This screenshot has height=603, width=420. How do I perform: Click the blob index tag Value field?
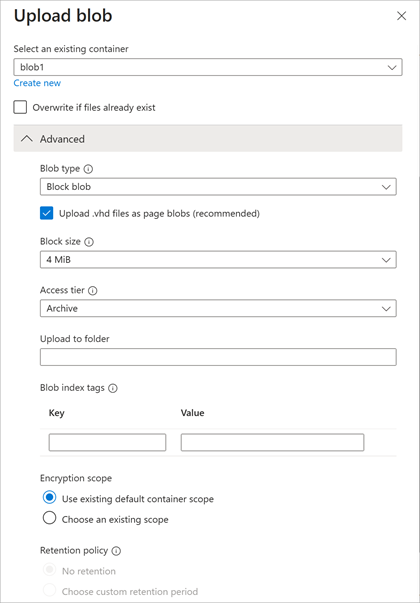pyautogui.click(x=272, y=442)
